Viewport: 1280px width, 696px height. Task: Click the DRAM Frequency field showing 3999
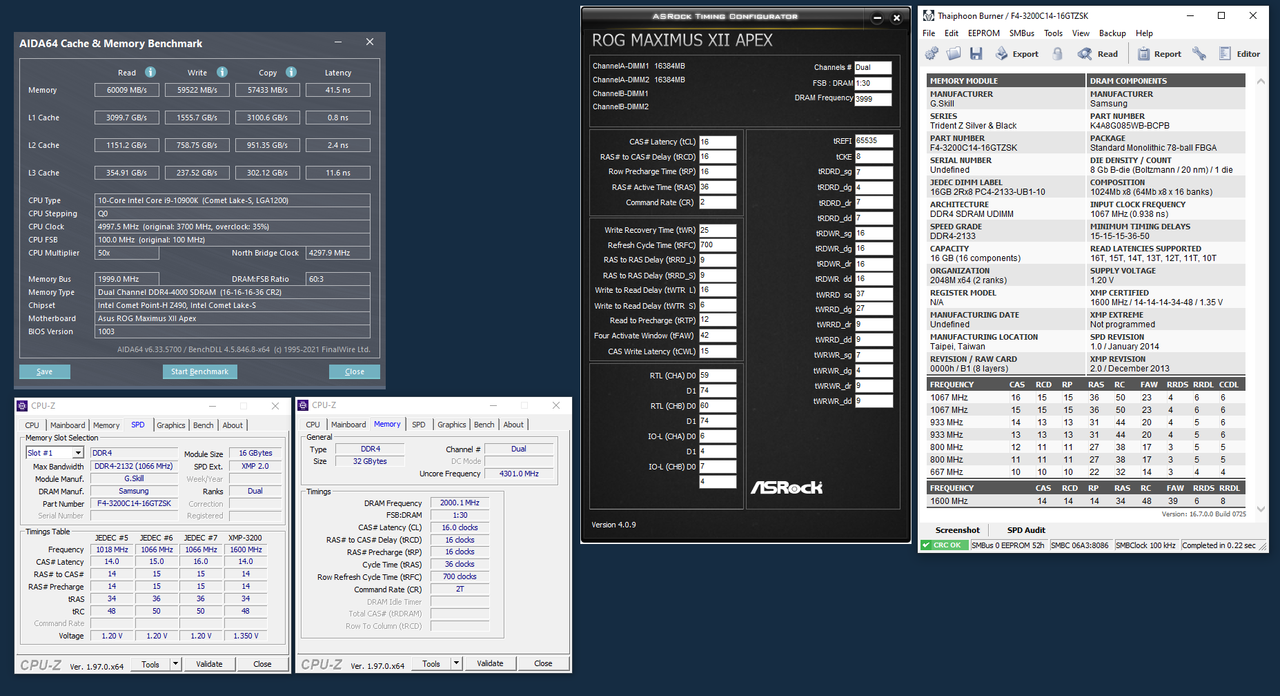[x=873, y=98]
